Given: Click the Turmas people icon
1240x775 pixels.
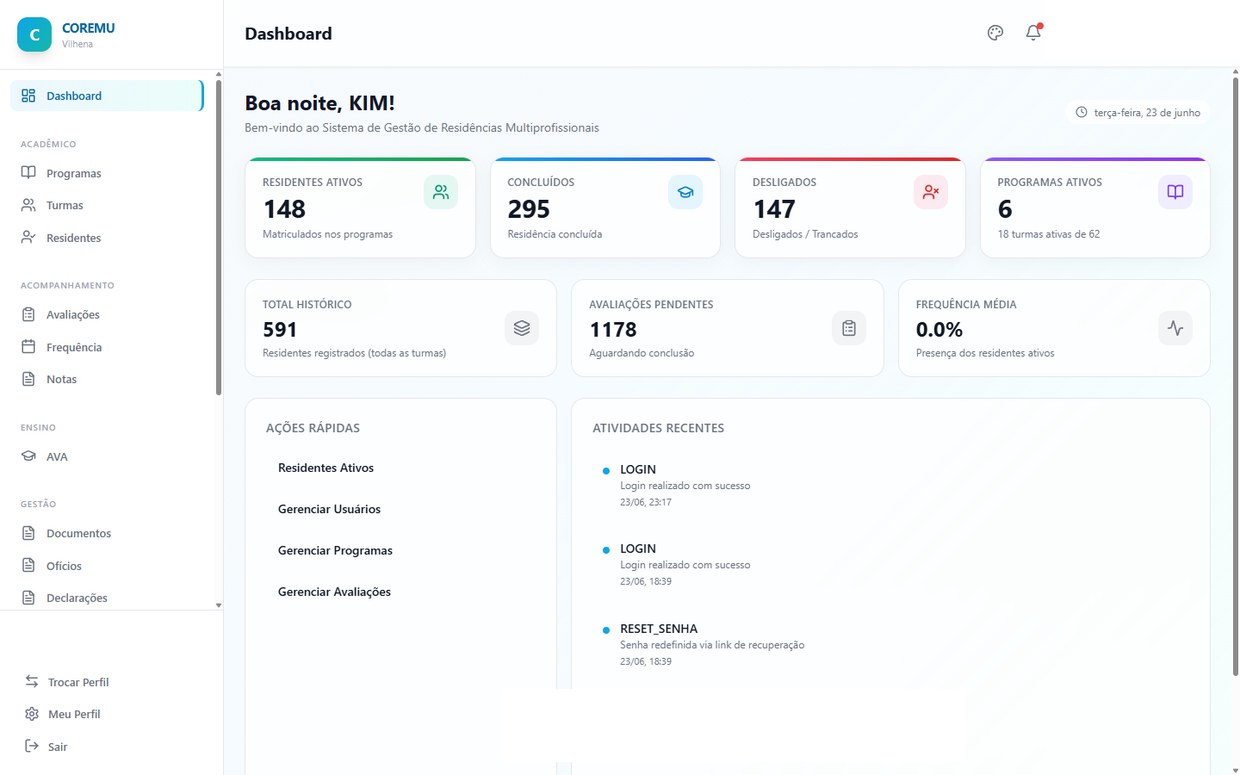Looking at the screenshot, I should pos(28,205).
